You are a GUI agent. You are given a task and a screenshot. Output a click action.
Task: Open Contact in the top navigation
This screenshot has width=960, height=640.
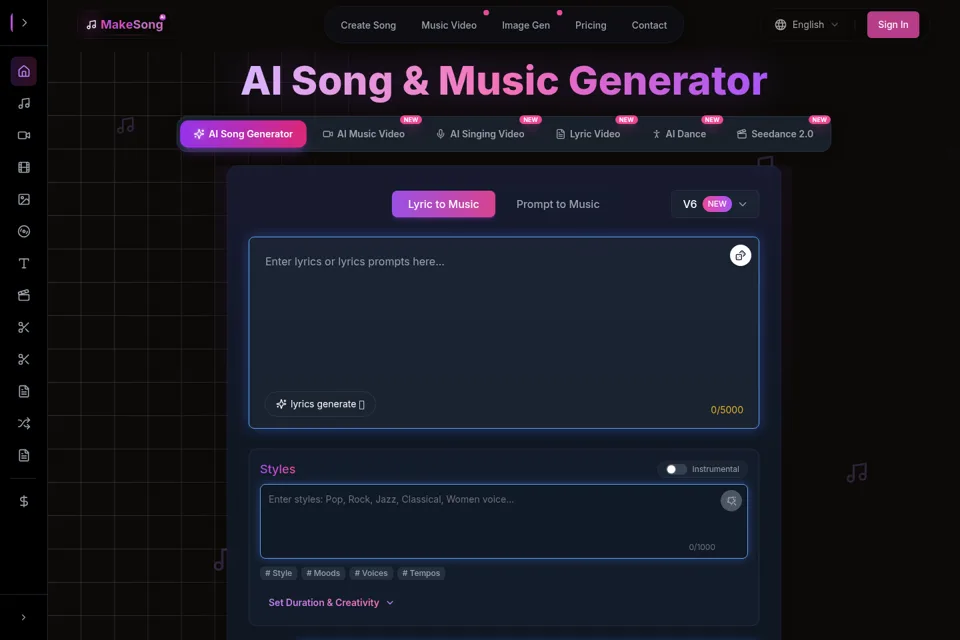pos(649,25)
